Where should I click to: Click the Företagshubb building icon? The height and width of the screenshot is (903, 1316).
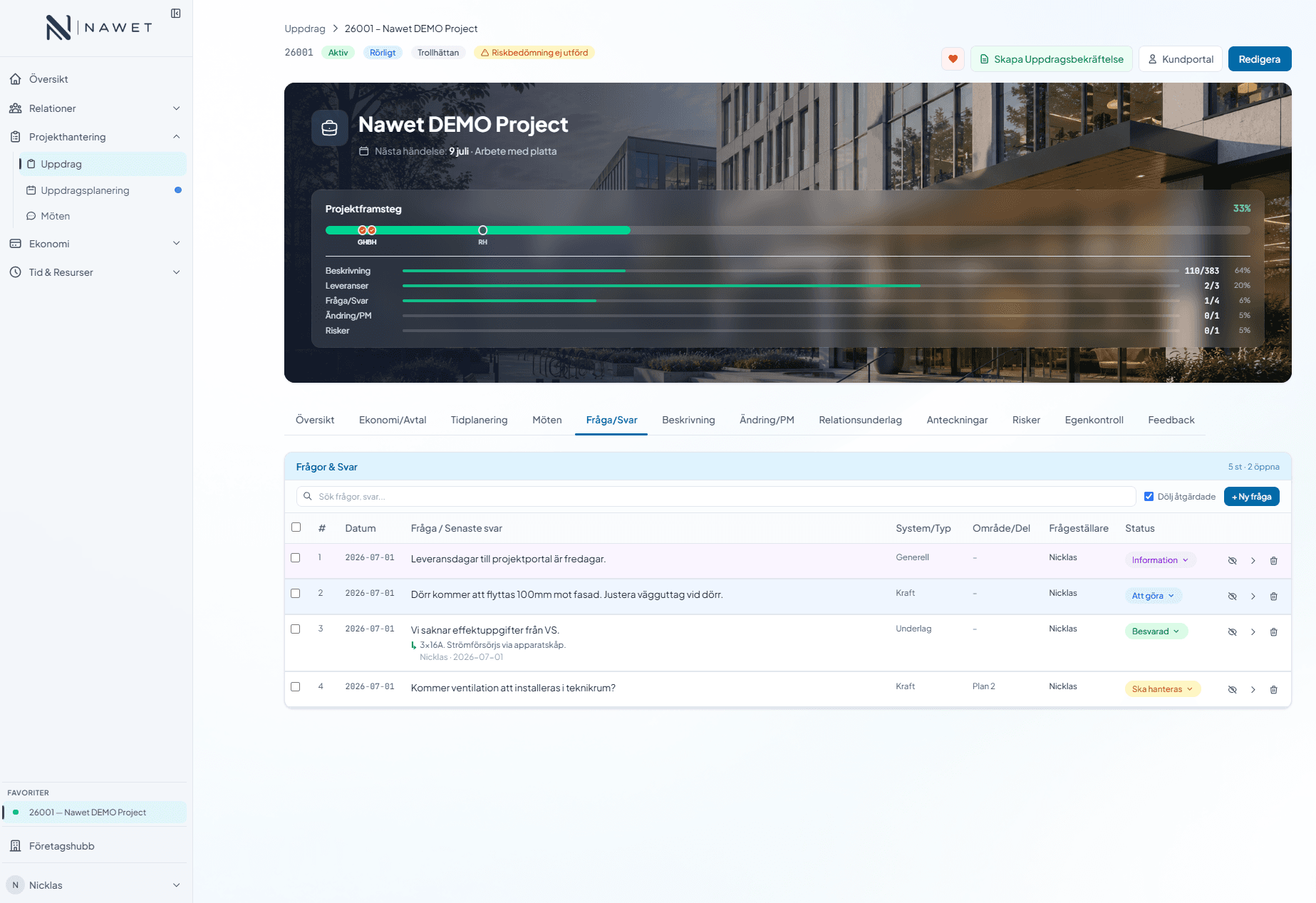point(15,846)
